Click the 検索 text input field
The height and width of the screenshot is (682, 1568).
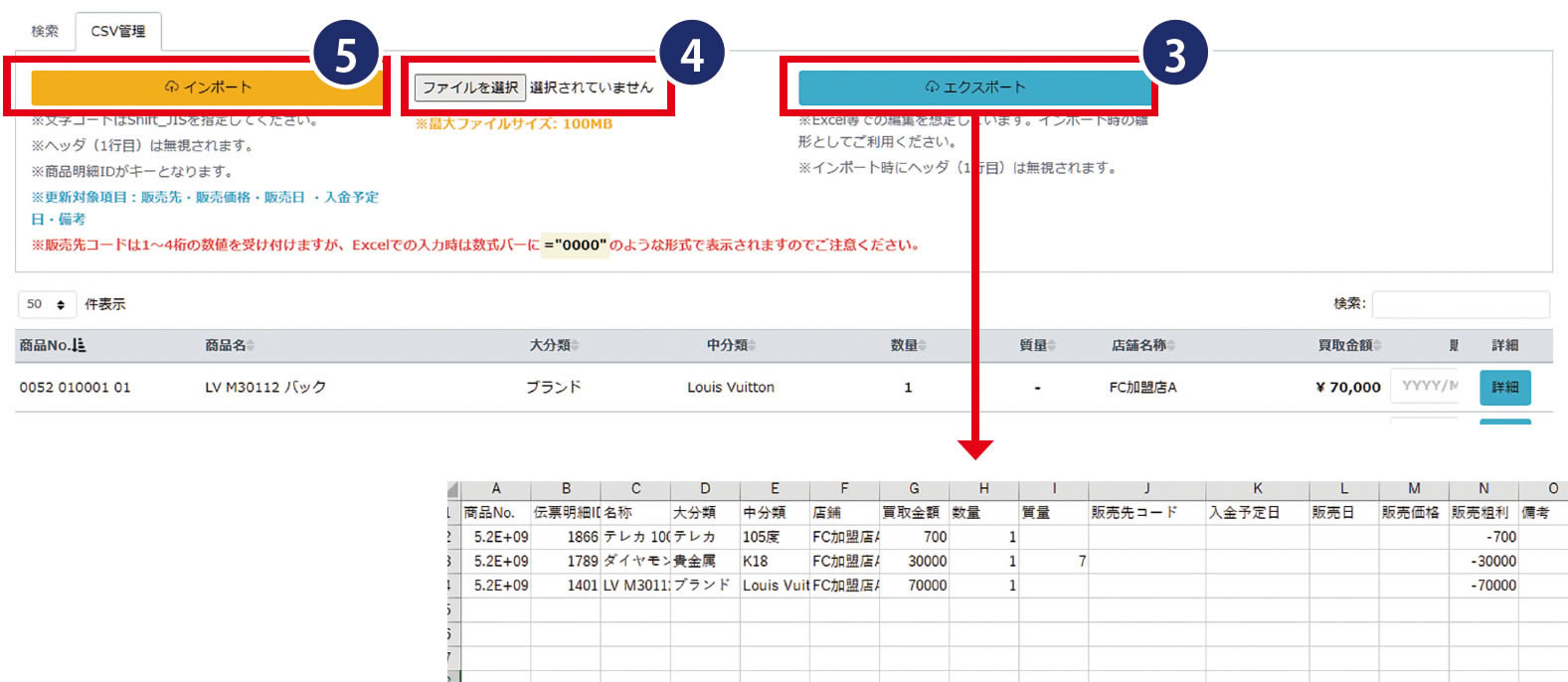[x=1460, y=304]
